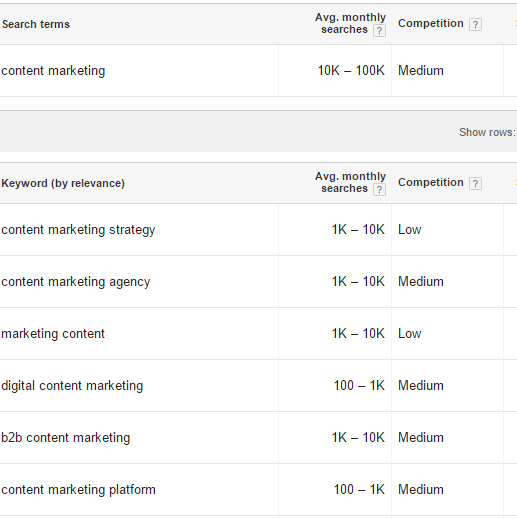The image size is (517, 519).
Task: Open Competition help icon in Keyword table header
Action: pos(475,183)
